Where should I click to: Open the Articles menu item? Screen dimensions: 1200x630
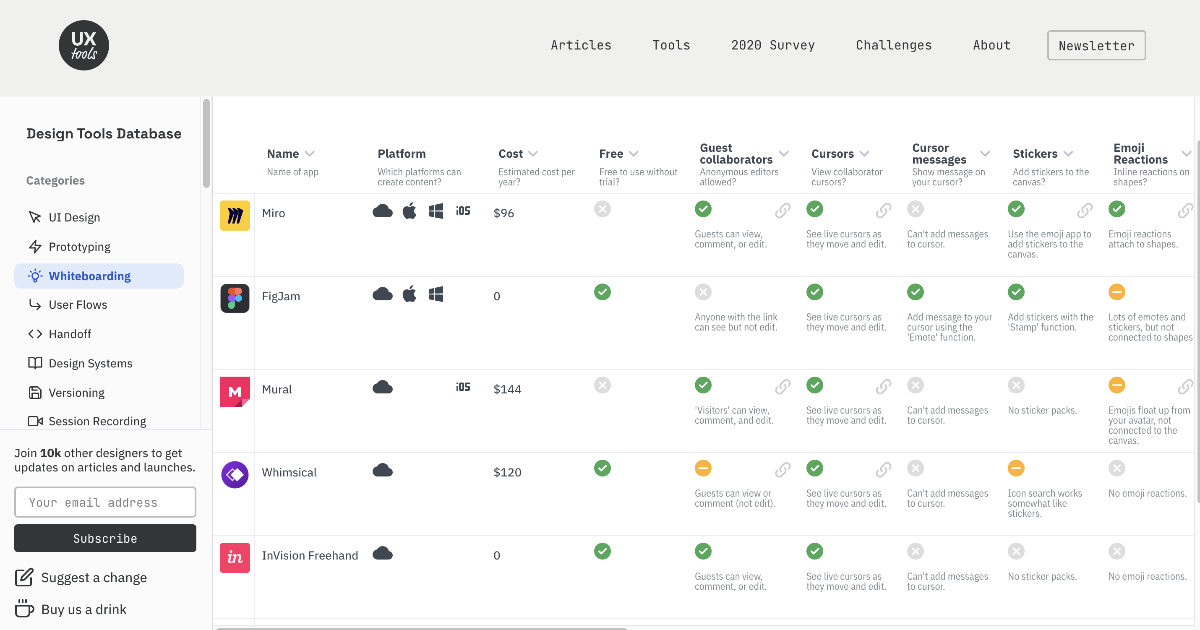[581, 45]
